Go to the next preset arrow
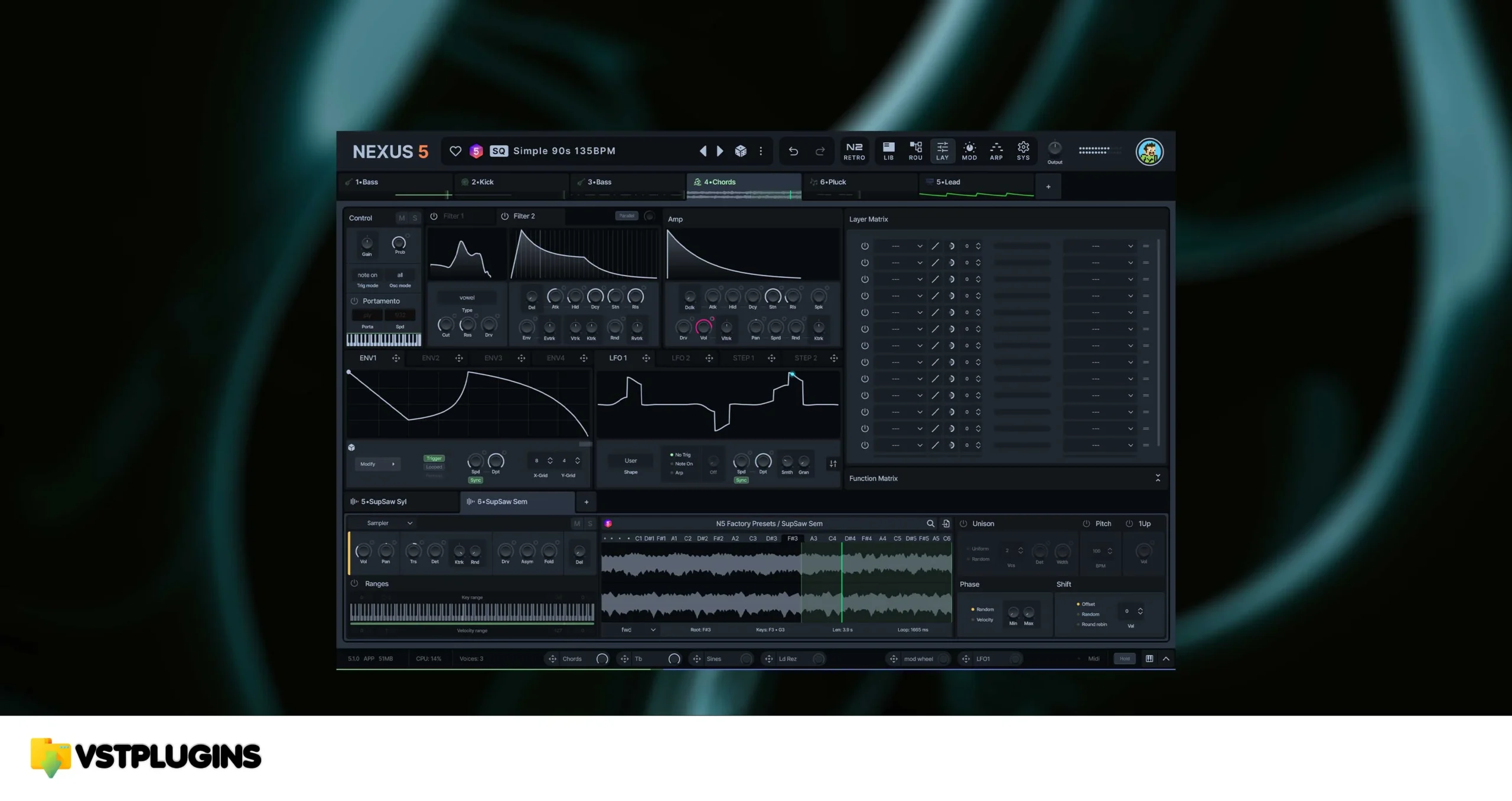This screenshot has width=1512, height=801. (x=720, y=151)
